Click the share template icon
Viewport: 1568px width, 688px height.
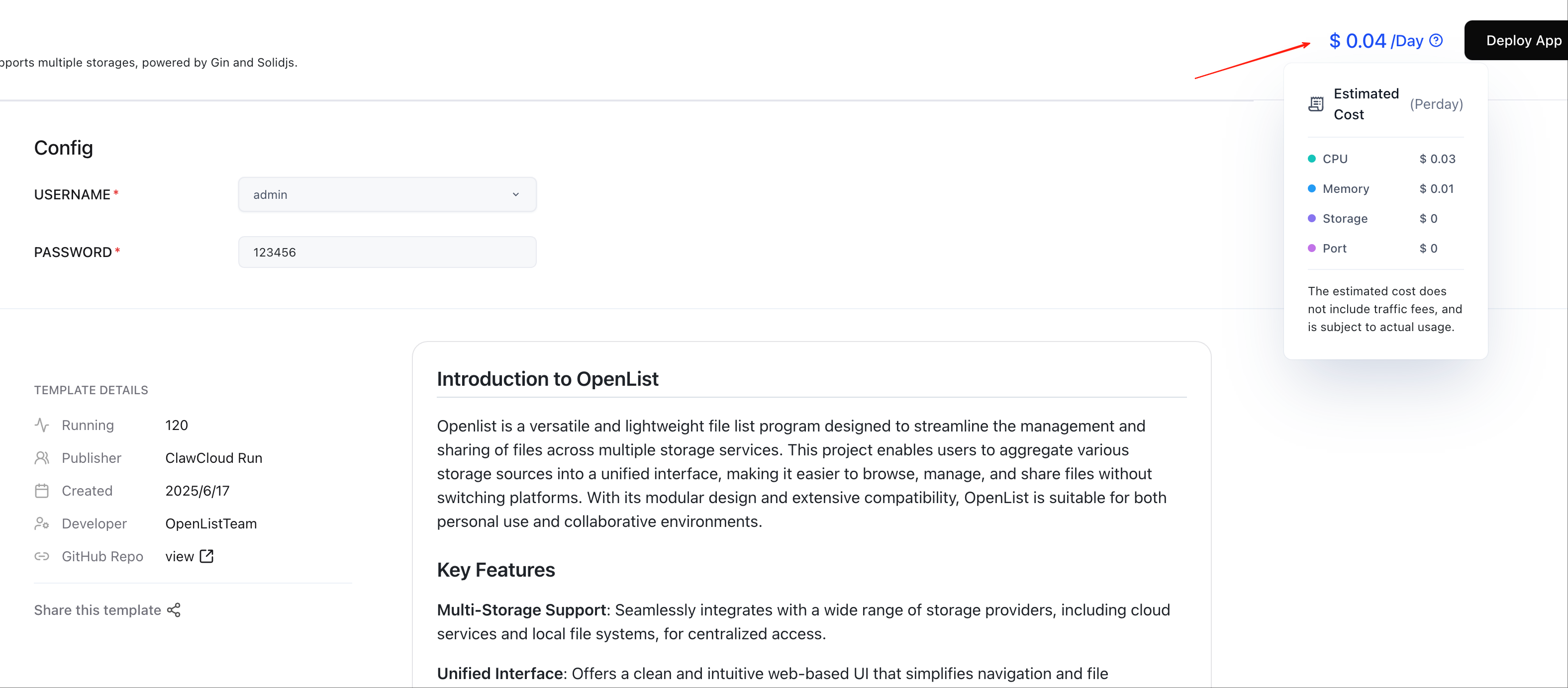pos(174,610)
